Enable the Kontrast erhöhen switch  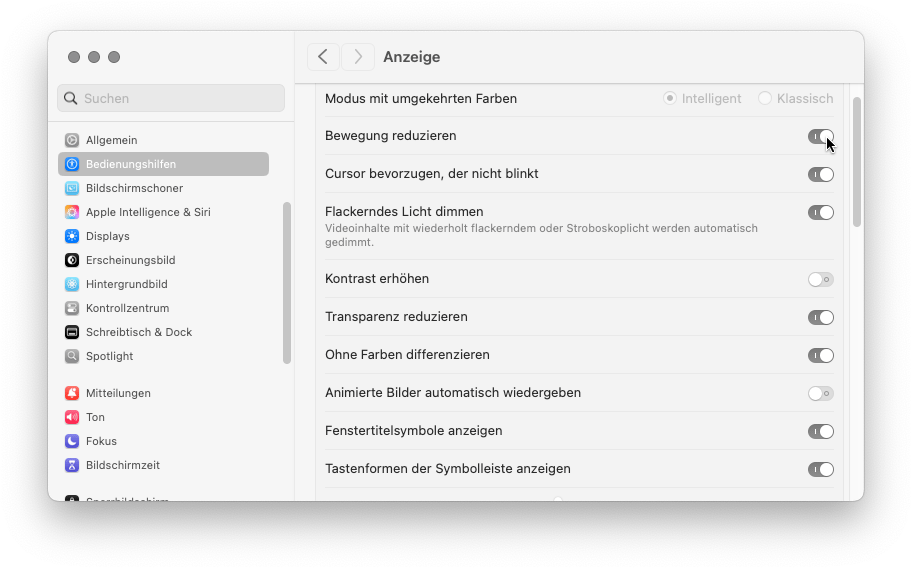click(820, 279)
